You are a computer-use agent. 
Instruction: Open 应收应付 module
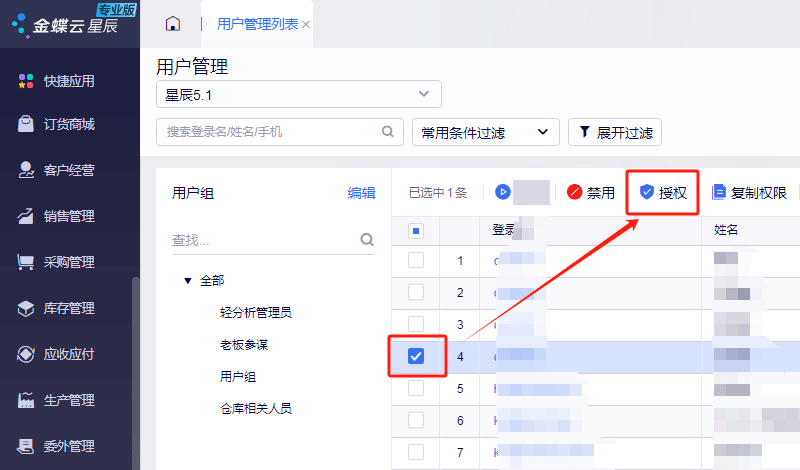pos(69,354)
